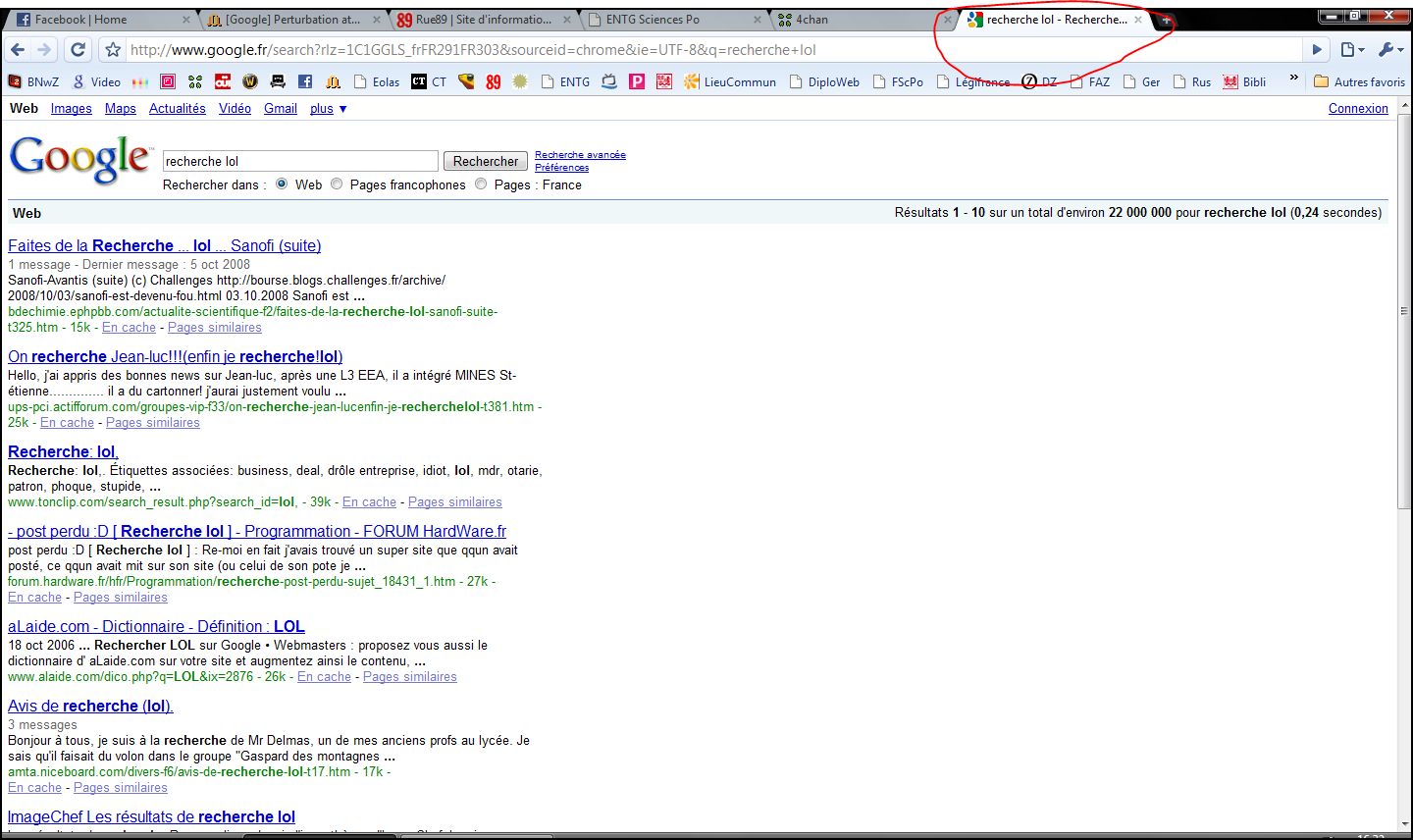The width and height of the screenshot is (1413, 840).
Task: Open the Préférences link
Action: pos(561,168)
